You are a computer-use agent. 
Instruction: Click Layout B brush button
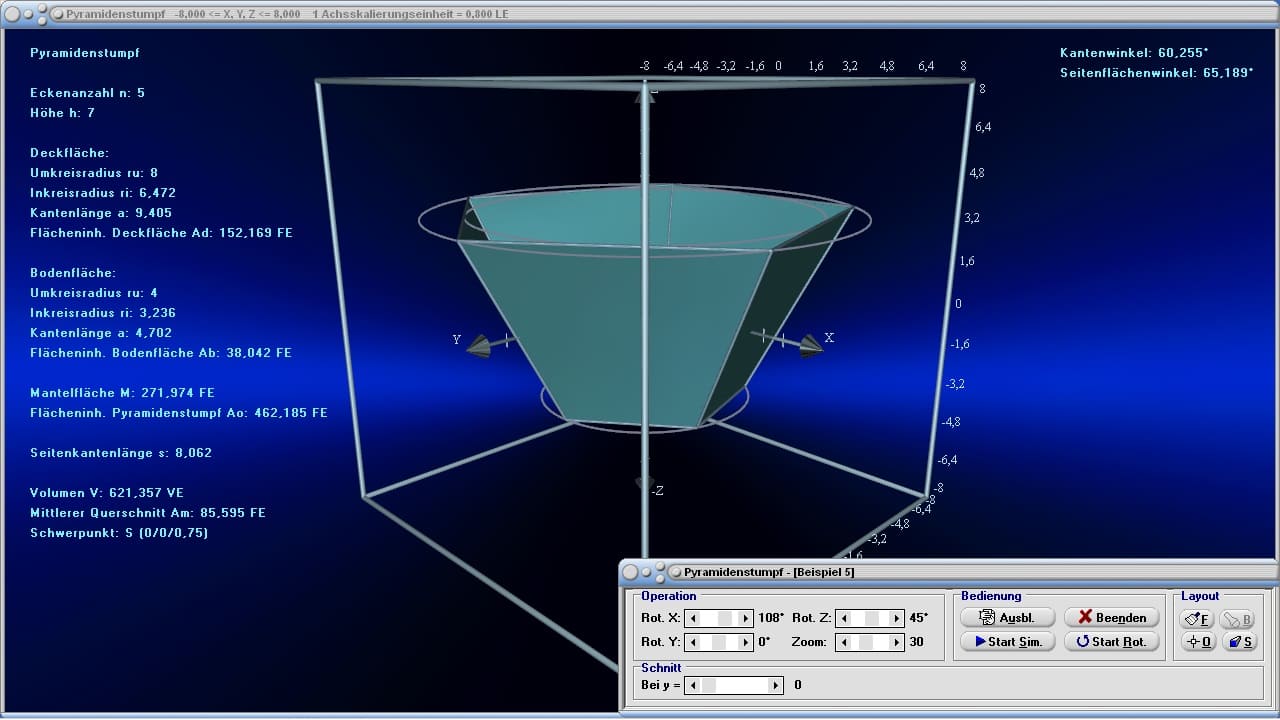pos(1238,619)
